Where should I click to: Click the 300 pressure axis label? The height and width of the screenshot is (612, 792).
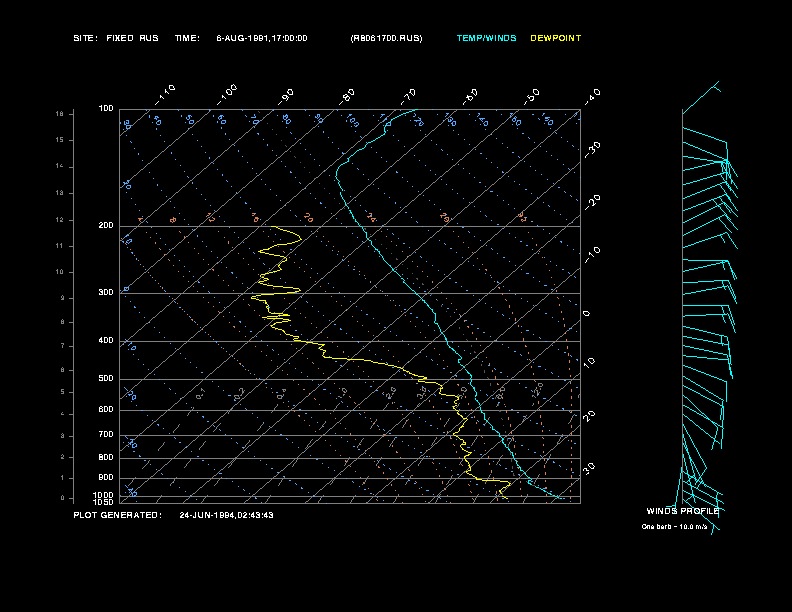click(106, 293)
